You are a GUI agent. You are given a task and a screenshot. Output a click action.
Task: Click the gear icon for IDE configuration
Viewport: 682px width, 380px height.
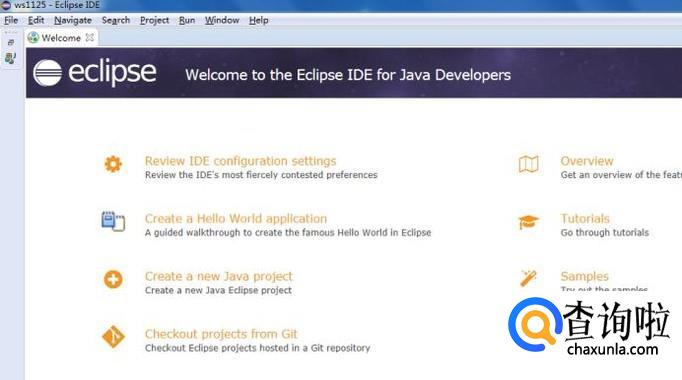pos(113,164)
